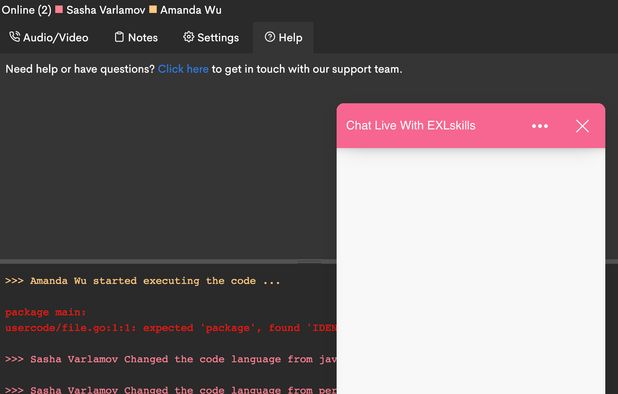
Task: Click the 'Chat Live With EXLskills' title
Action: pos(411,126)
